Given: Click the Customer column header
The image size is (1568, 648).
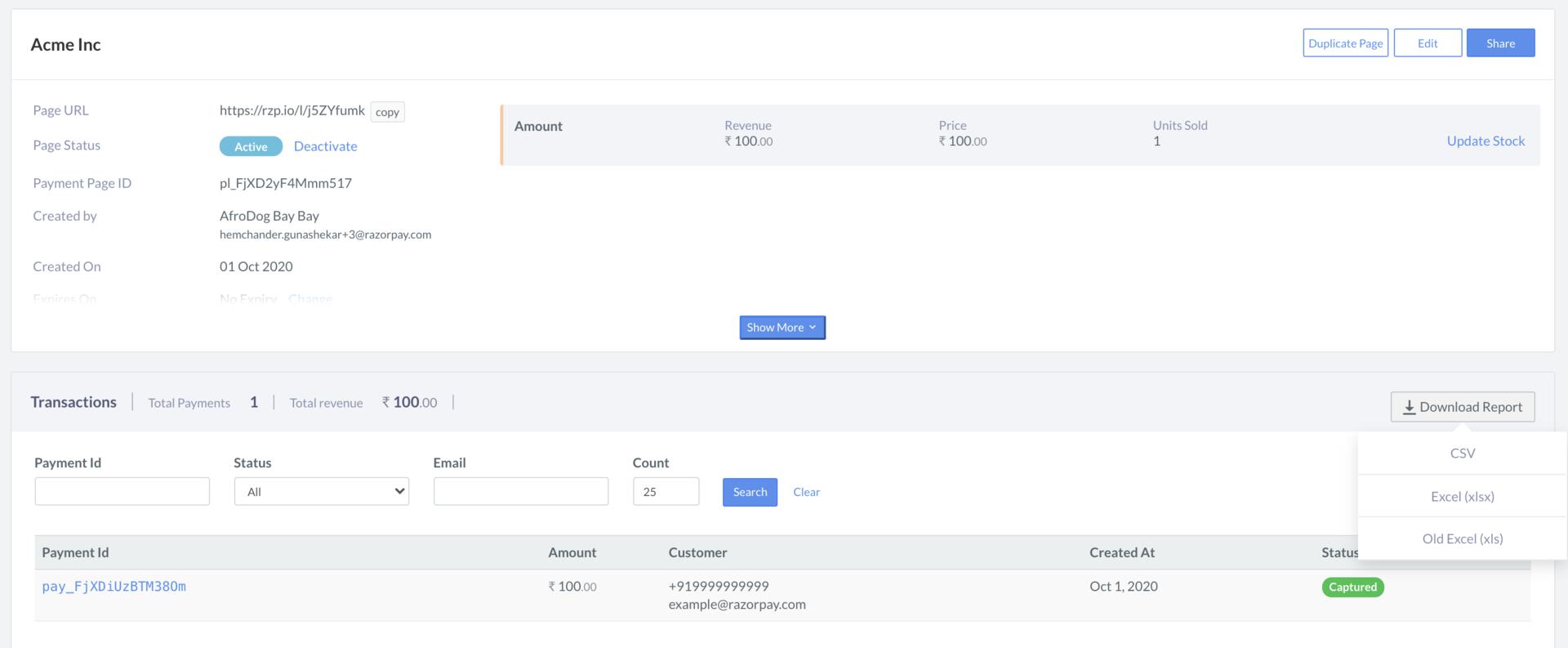Looking at the screenshot, I should click(x=697, y=552).
